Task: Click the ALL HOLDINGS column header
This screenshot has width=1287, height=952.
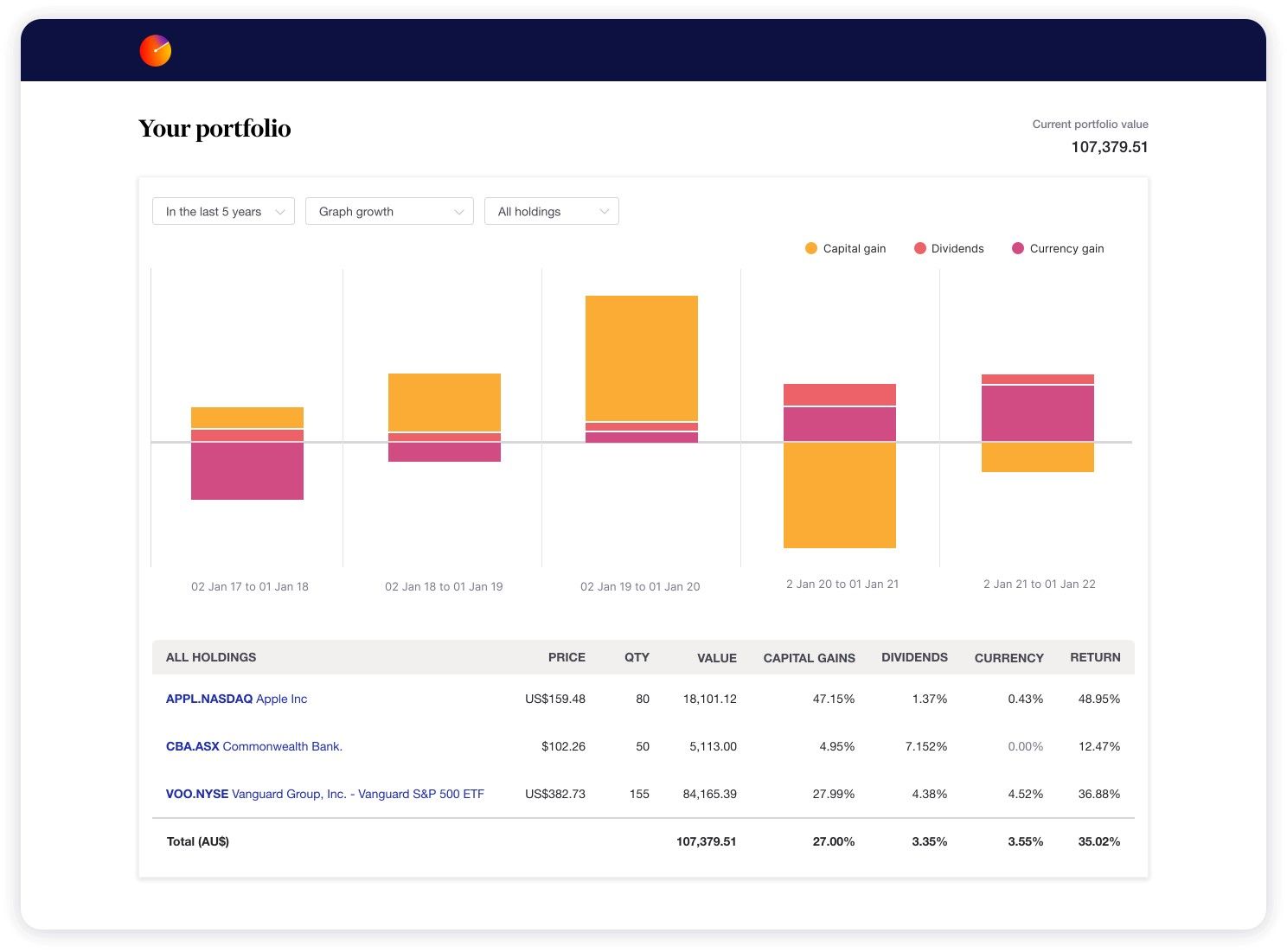Action: [x=211, y=657]
